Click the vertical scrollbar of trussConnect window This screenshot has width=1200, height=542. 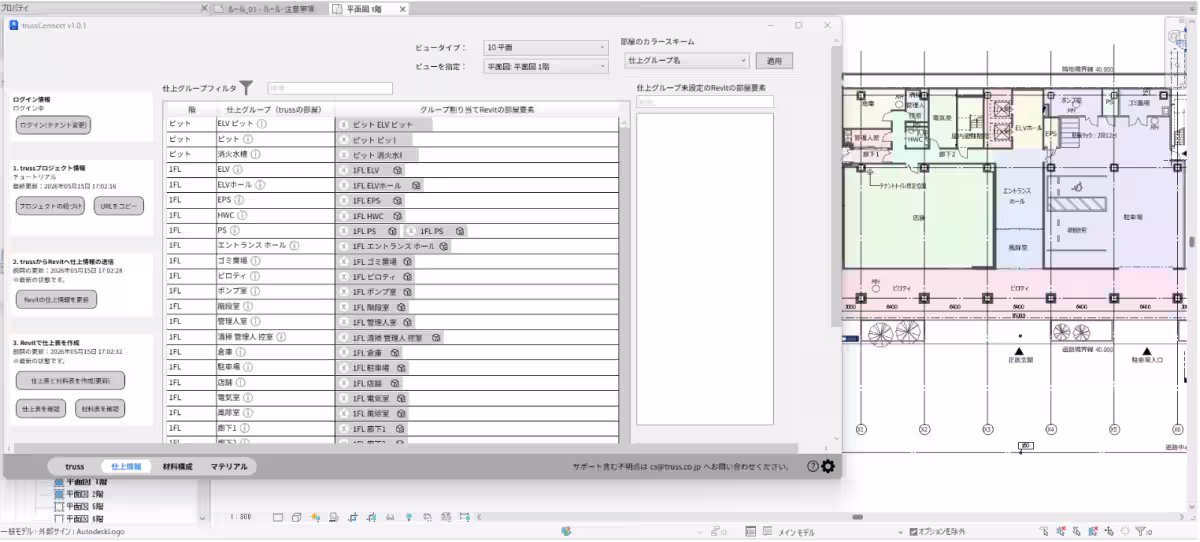pyautogui.click(x=837, y=188)
